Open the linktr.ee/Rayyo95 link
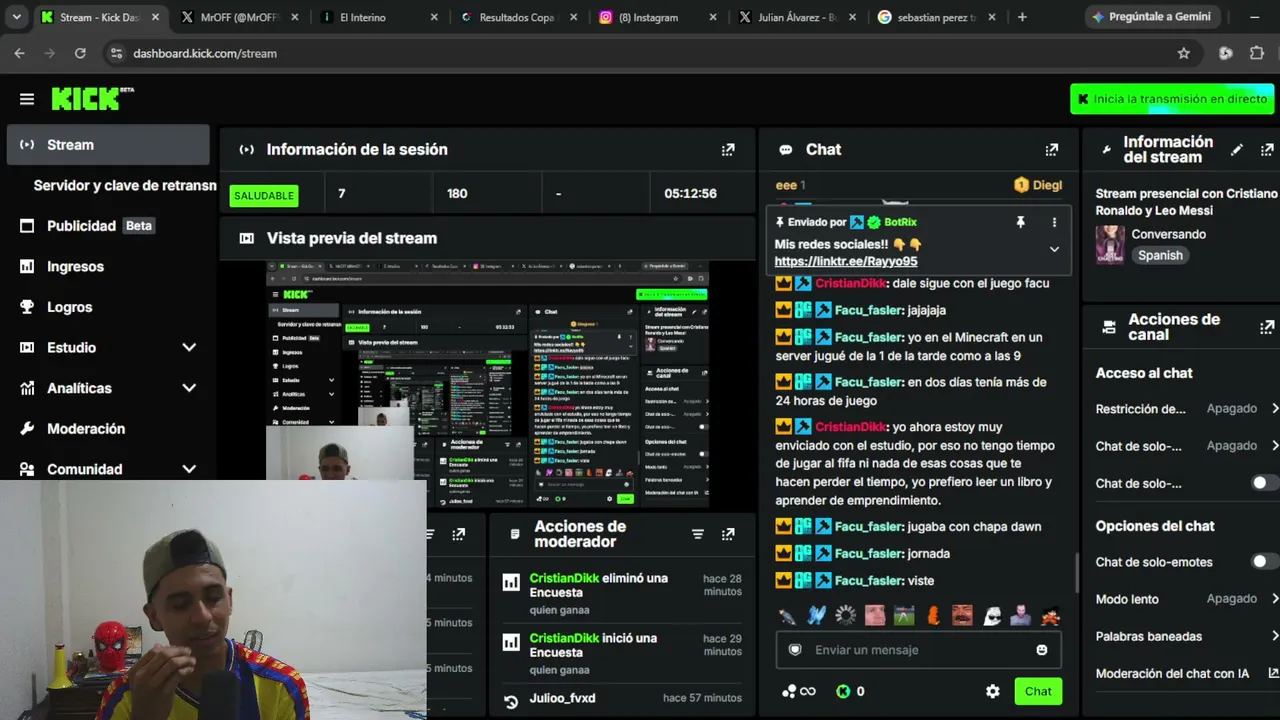The height and width of the screenshot is (720, 1280). (x=846, y=261)
